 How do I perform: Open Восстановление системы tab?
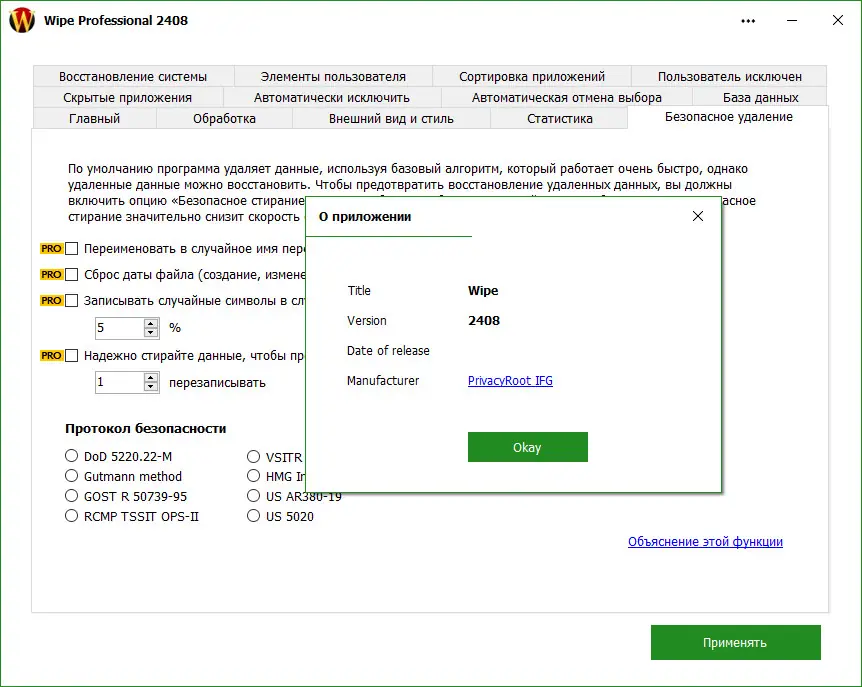pos(134,76)
